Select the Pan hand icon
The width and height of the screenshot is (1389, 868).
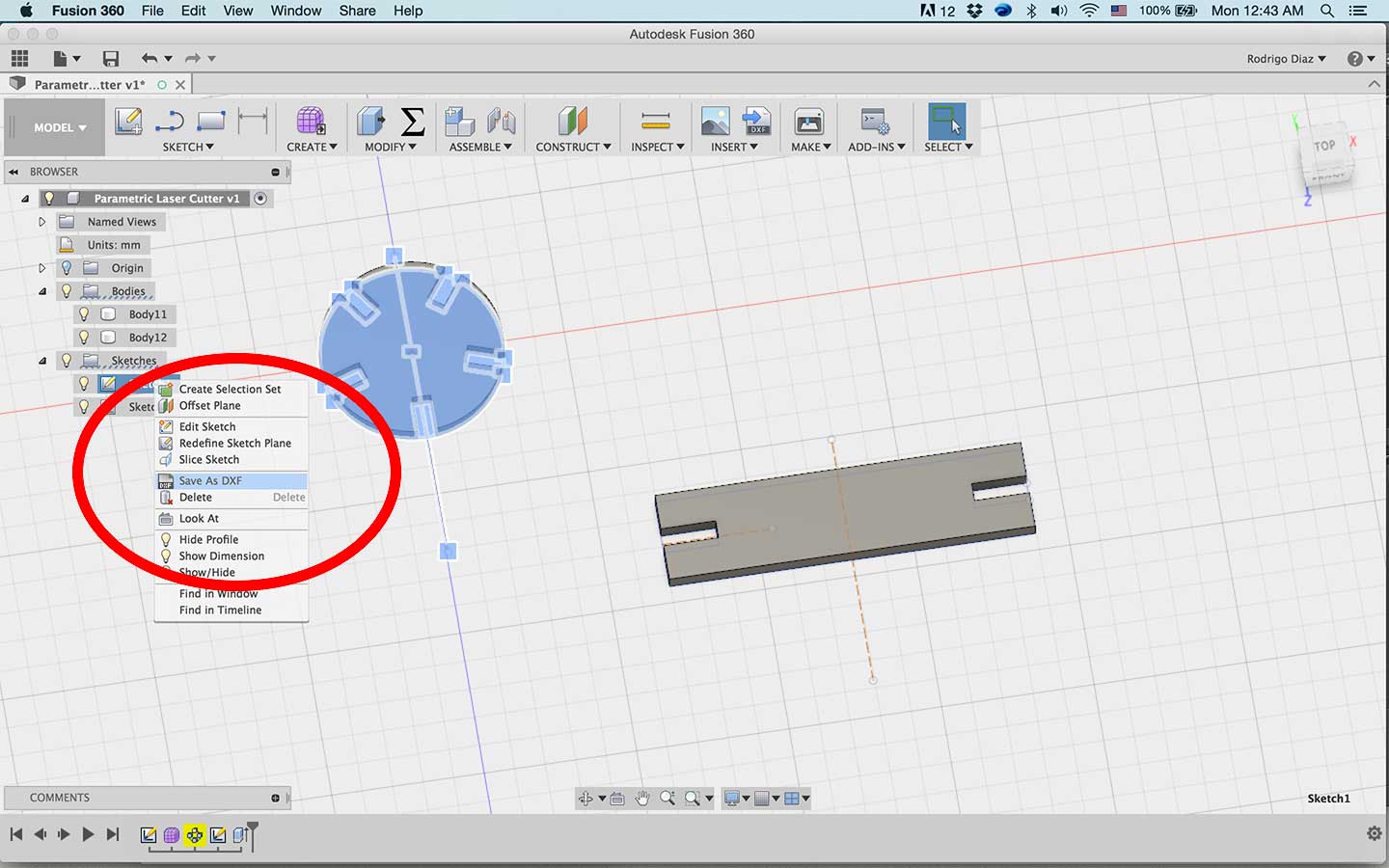pyautogui.click(x=642, y=799)
